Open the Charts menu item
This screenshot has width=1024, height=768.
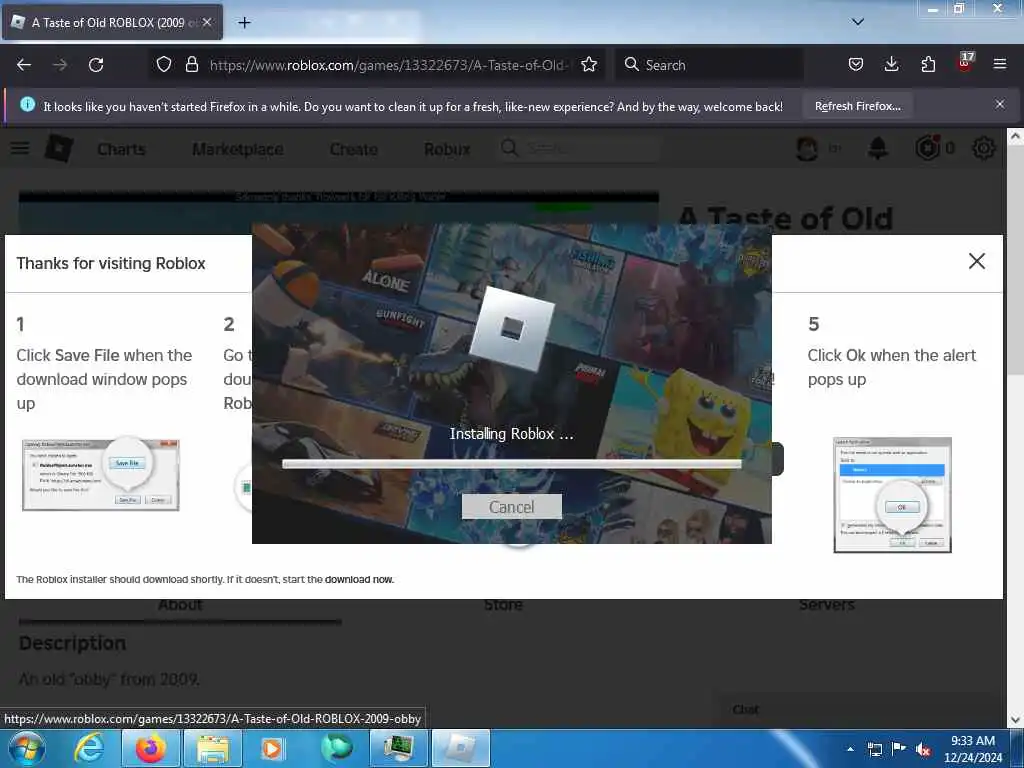pyautogui.click(x=121, y=150)
